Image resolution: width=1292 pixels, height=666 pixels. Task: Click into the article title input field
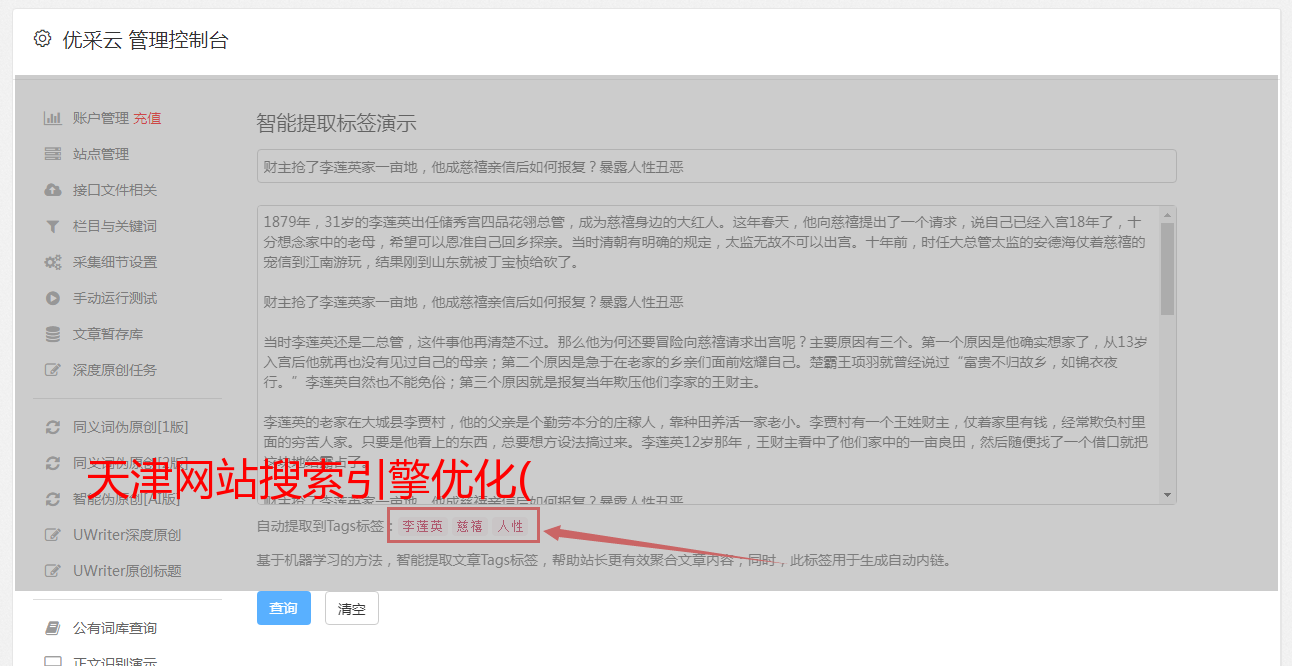(x=716, y=166)
